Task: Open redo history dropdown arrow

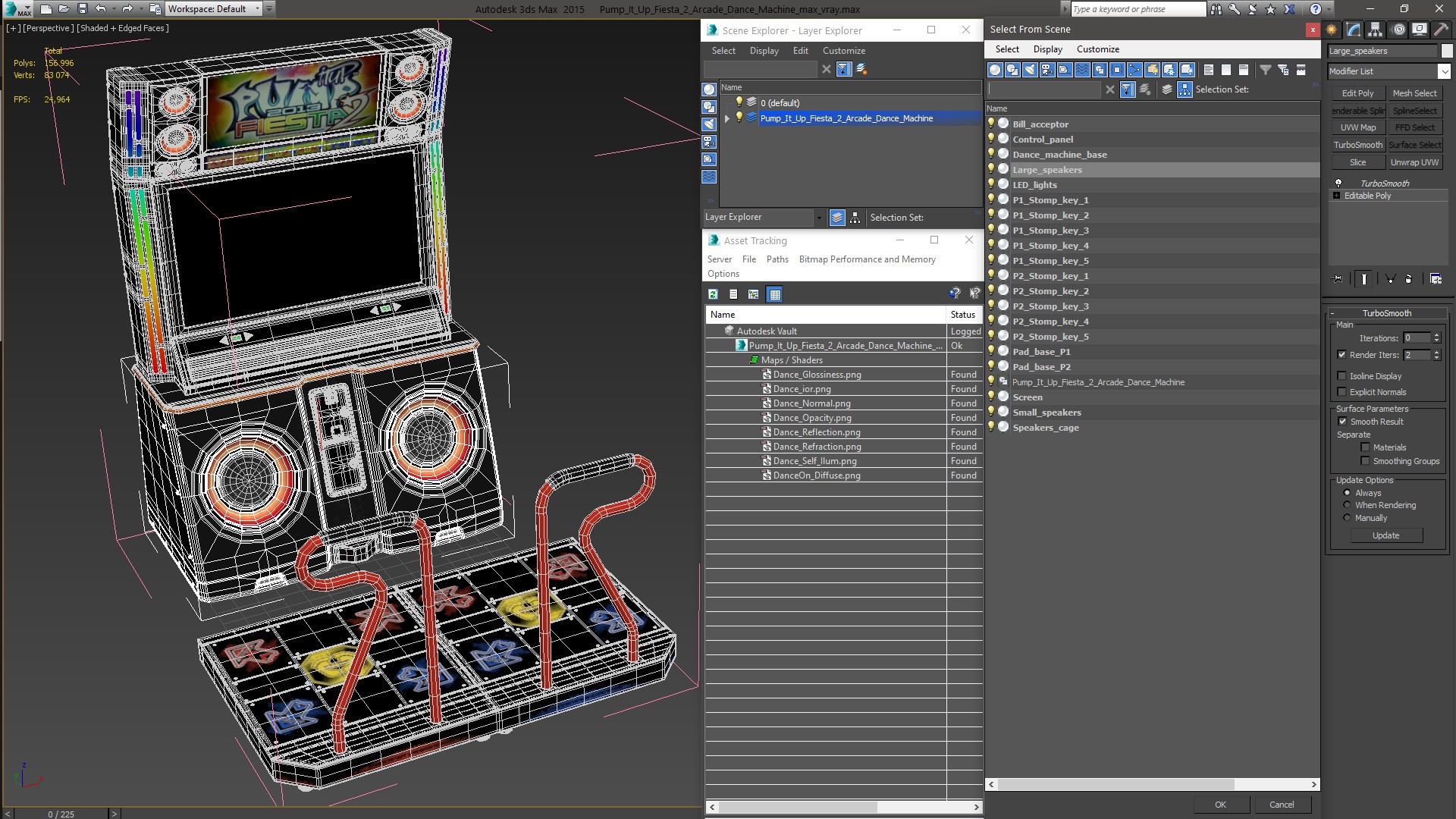Action: [140, 9]
